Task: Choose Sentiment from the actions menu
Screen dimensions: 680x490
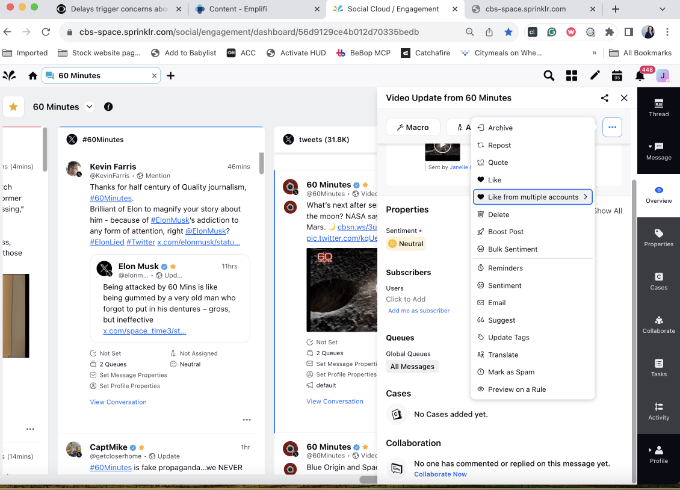Action: (x=533, y=285)
